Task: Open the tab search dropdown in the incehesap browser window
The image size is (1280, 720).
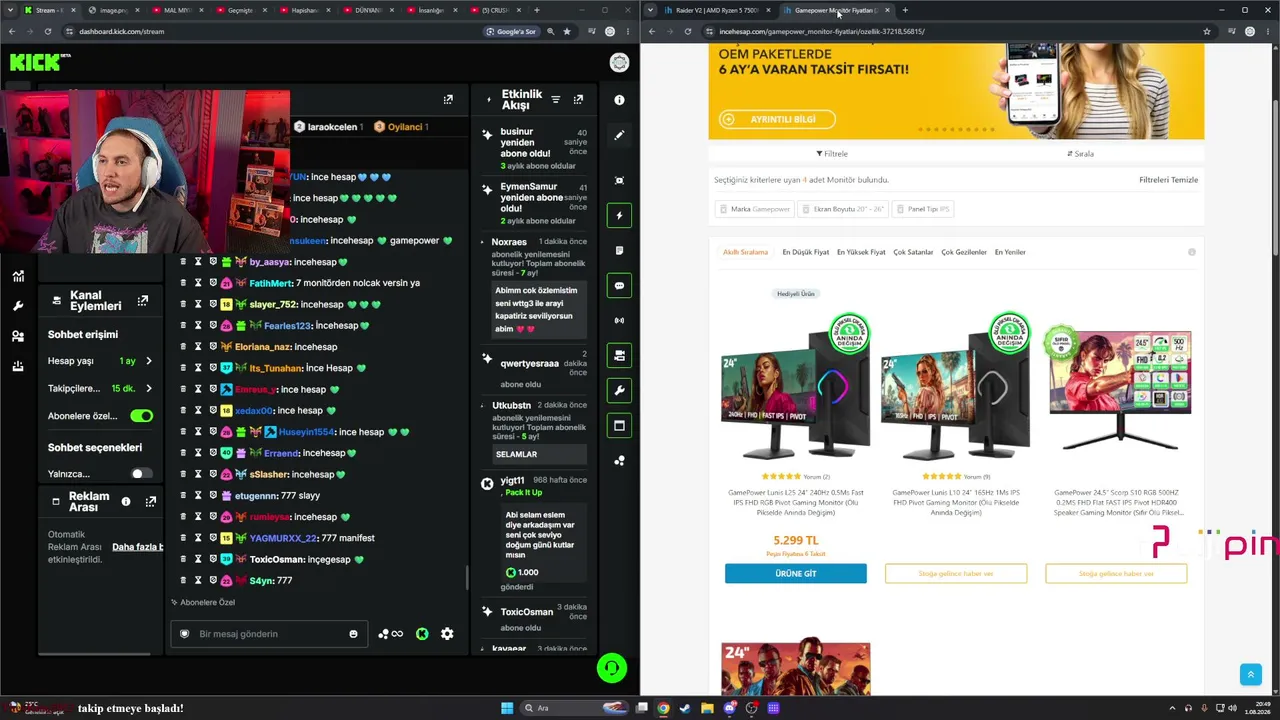Action: (x=651, y=10)
